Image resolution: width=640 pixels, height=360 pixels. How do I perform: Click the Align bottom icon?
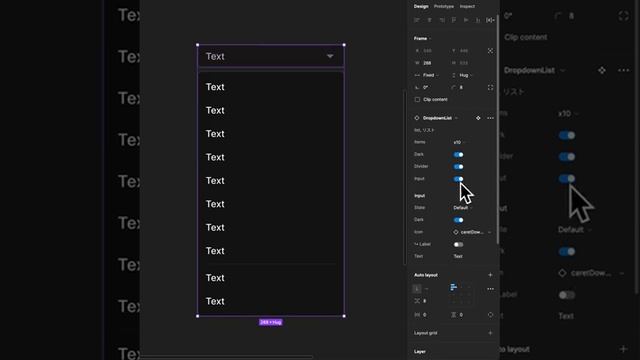pos(478,20)
